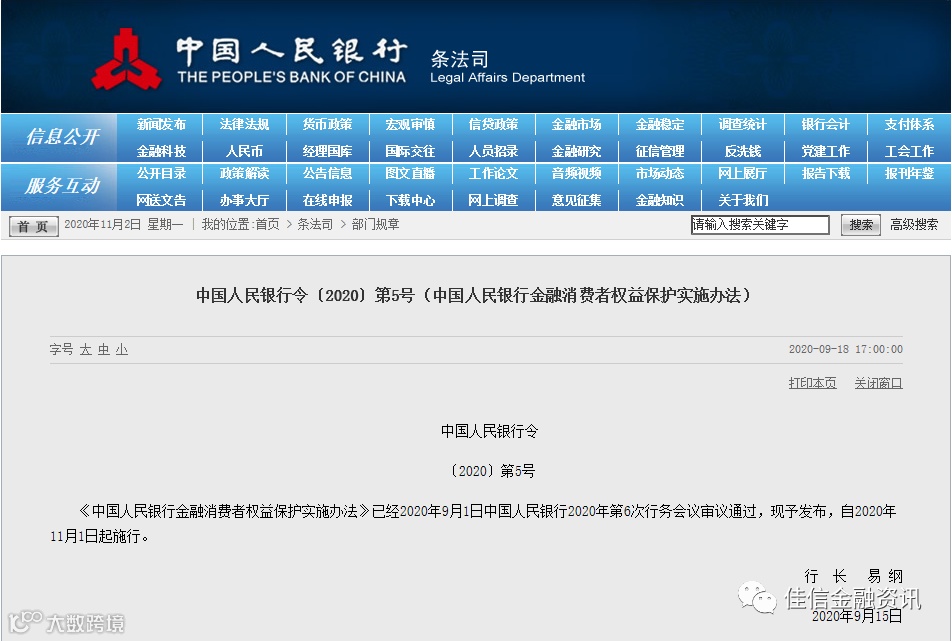
Task: Click the 服务互动 section label
Action: pos(62,186)
